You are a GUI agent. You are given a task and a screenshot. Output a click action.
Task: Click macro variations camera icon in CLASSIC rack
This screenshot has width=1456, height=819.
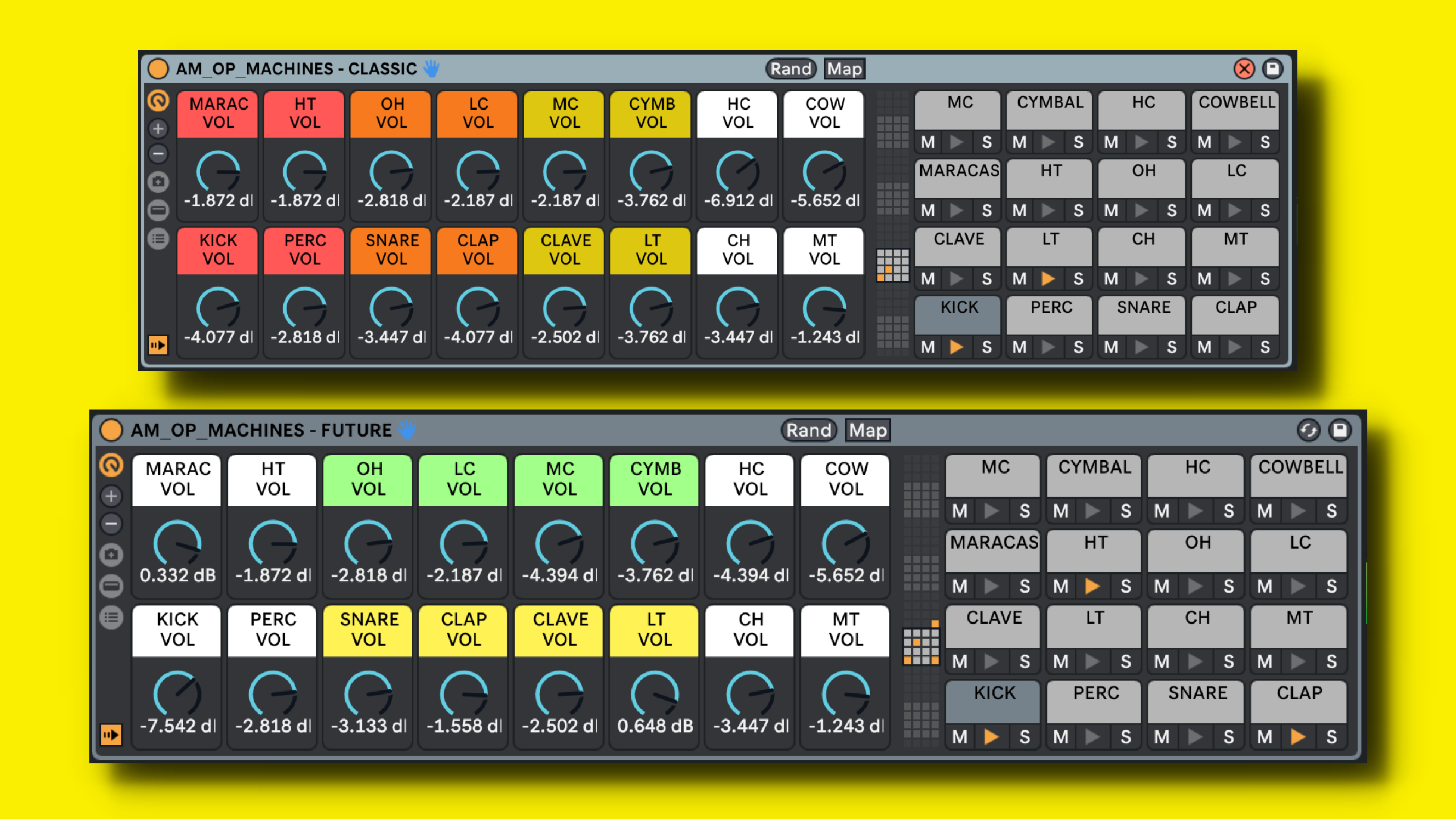[x=159, y=183]
